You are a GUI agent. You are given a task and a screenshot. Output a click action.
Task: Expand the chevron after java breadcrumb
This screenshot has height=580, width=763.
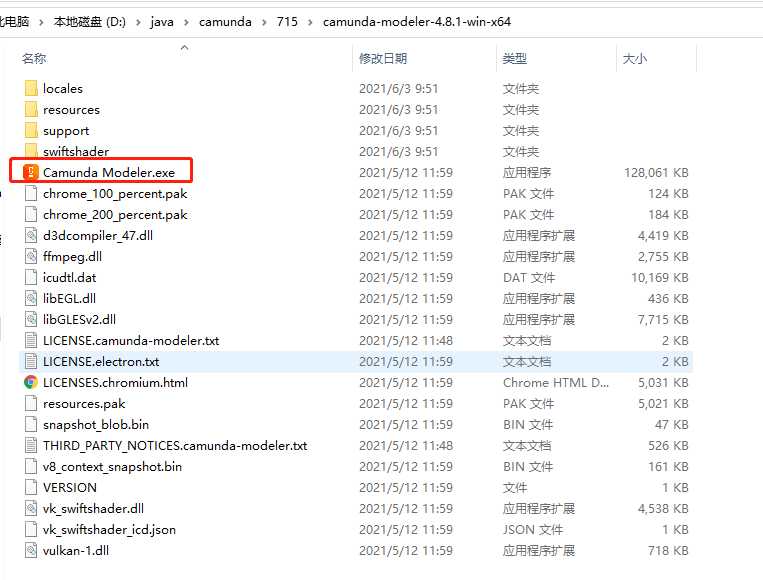[186, 22]
